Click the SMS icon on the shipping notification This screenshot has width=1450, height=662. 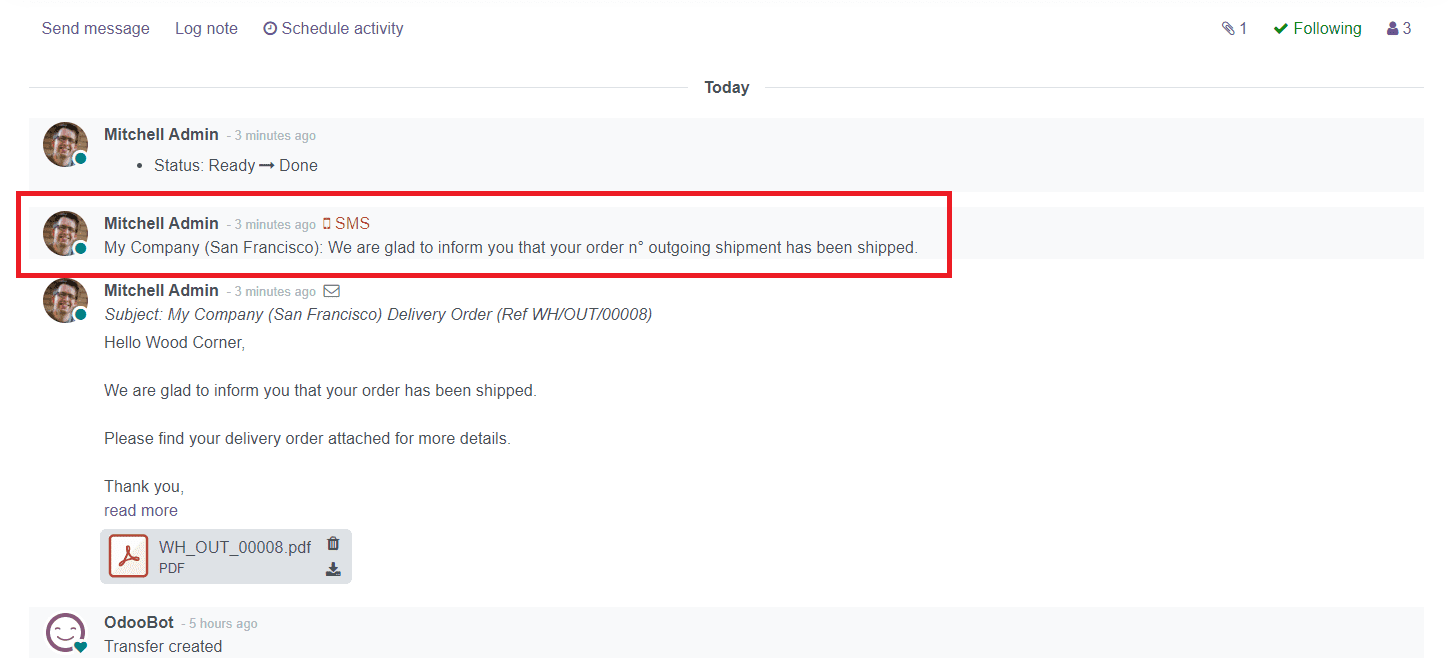(326, 222)
